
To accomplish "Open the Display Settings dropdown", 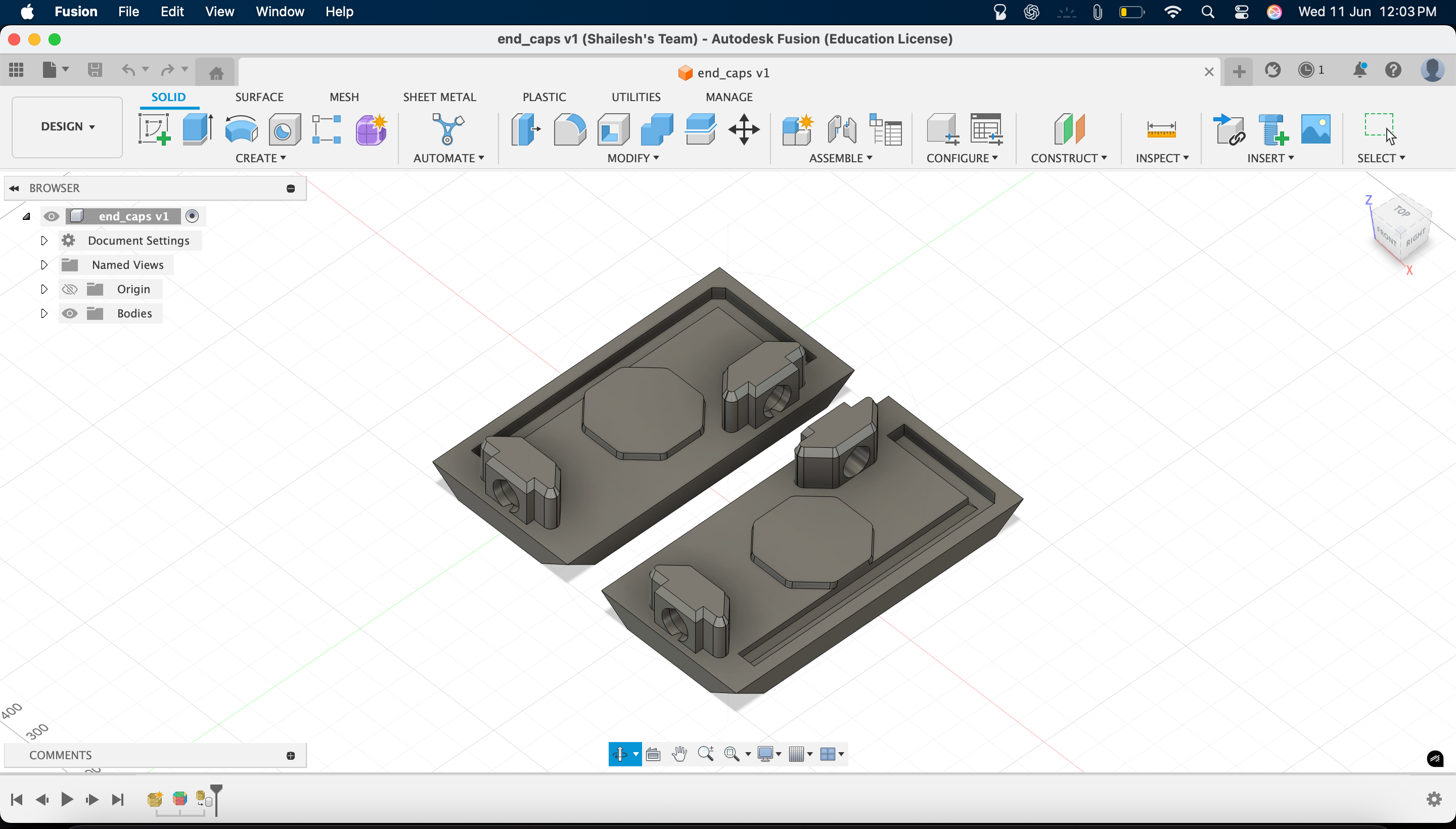I will click(x=769, y=754).
